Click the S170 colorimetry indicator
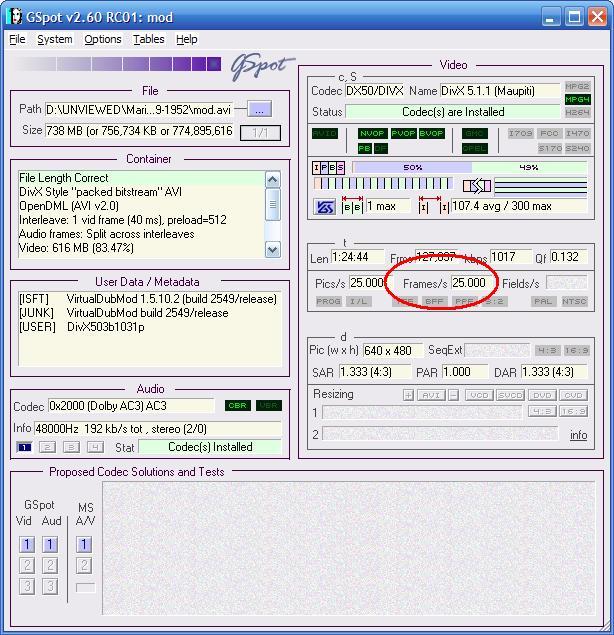Image resolution: width=614 pixels, height=635 pixels. (x=550, y=148)
